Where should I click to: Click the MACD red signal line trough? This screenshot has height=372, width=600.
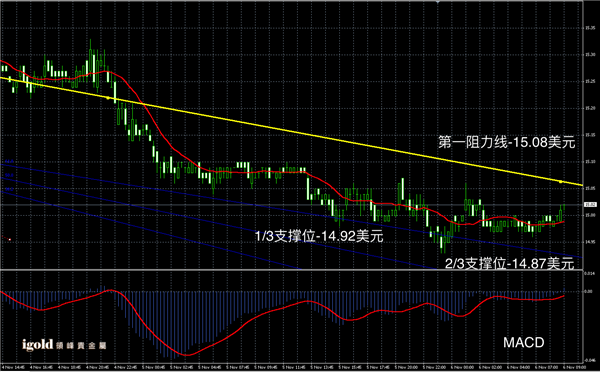[186, 355]
